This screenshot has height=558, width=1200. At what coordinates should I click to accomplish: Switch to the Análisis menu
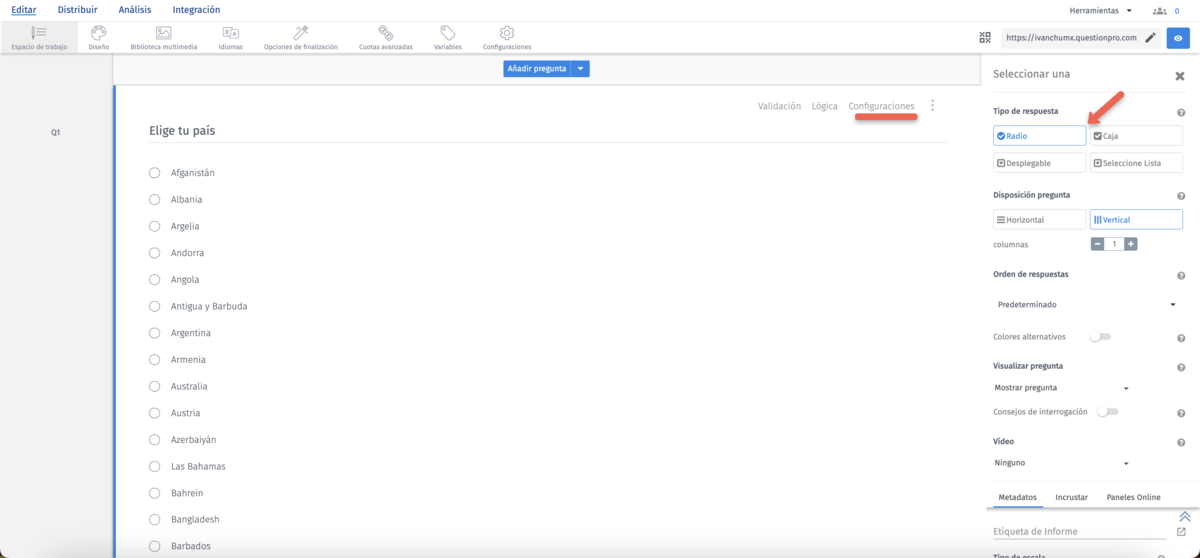pyautogui.click(x=135, y=10)
